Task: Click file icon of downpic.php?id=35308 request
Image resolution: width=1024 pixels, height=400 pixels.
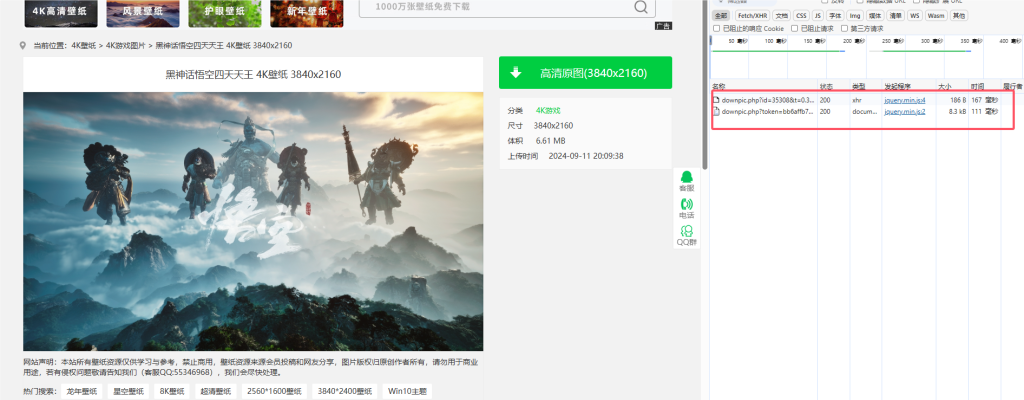Action: pos(716,100)
